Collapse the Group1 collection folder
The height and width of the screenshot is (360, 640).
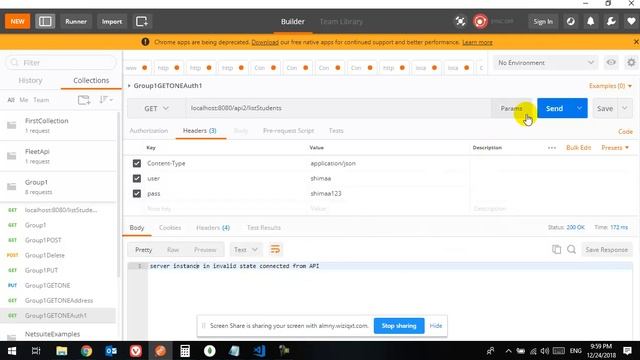(x=58, y=187)
